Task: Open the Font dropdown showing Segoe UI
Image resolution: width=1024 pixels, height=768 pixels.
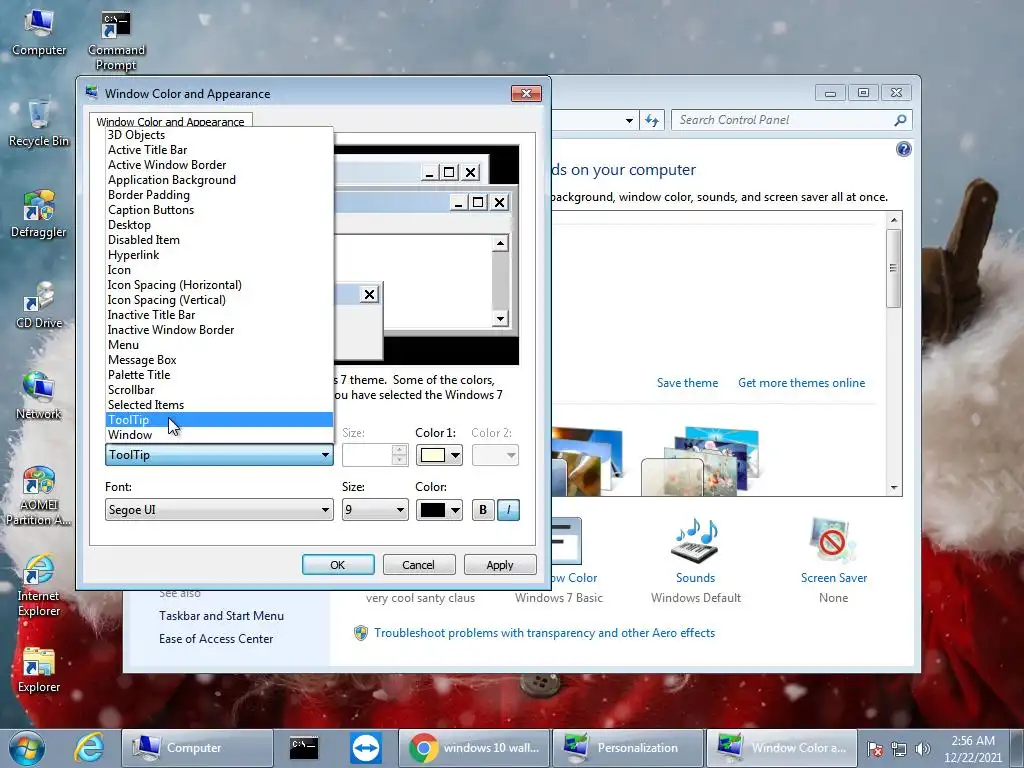Action: click(219, 510)
